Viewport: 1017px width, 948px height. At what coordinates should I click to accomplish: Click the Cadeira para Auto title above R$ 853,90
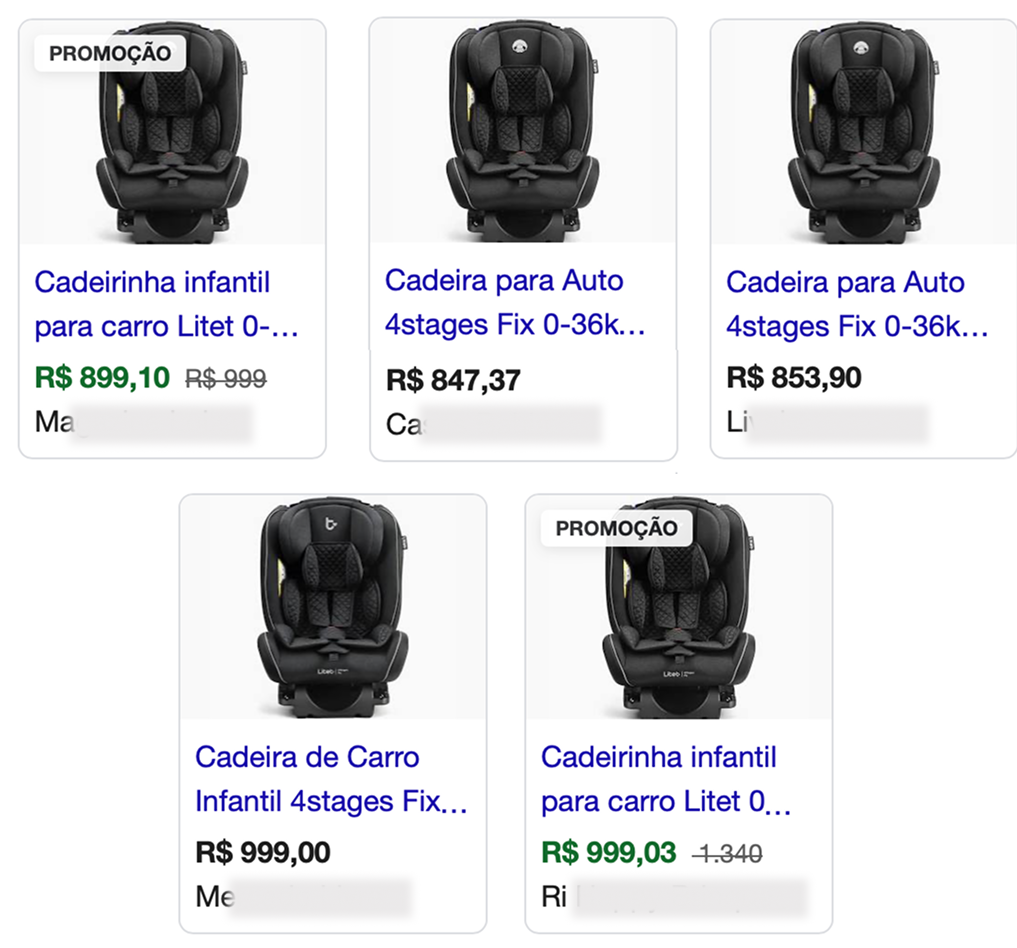coord(857,304)
